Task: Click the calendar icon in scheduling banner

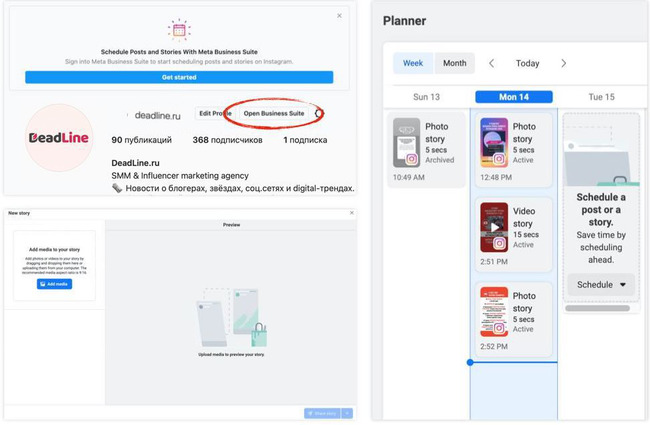Action: coord(179,30)
